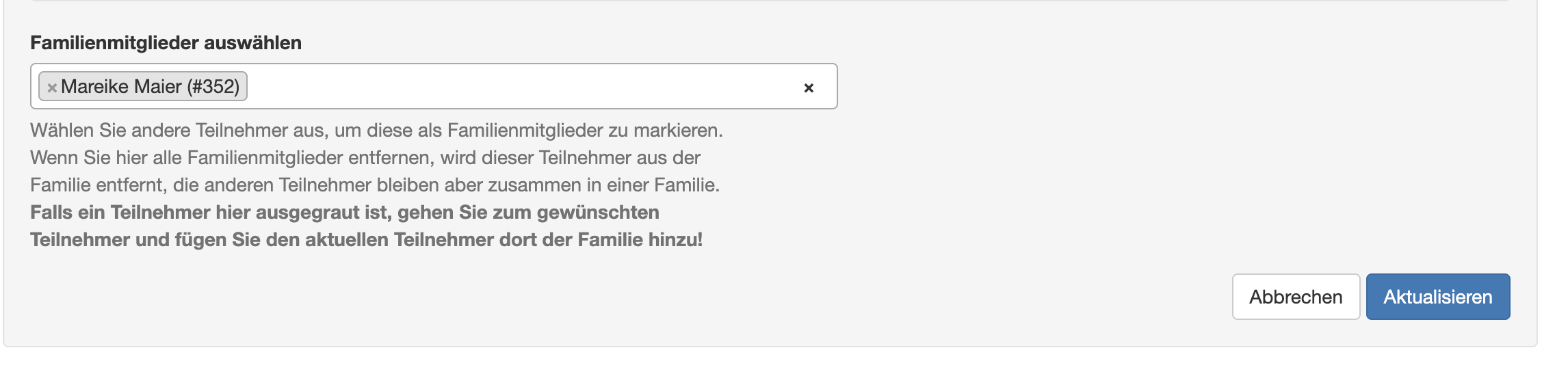The image size is (1568, 376).
Task: Select the Mareike Maier (#352) tag label
Action: click(x=150, y=87)
